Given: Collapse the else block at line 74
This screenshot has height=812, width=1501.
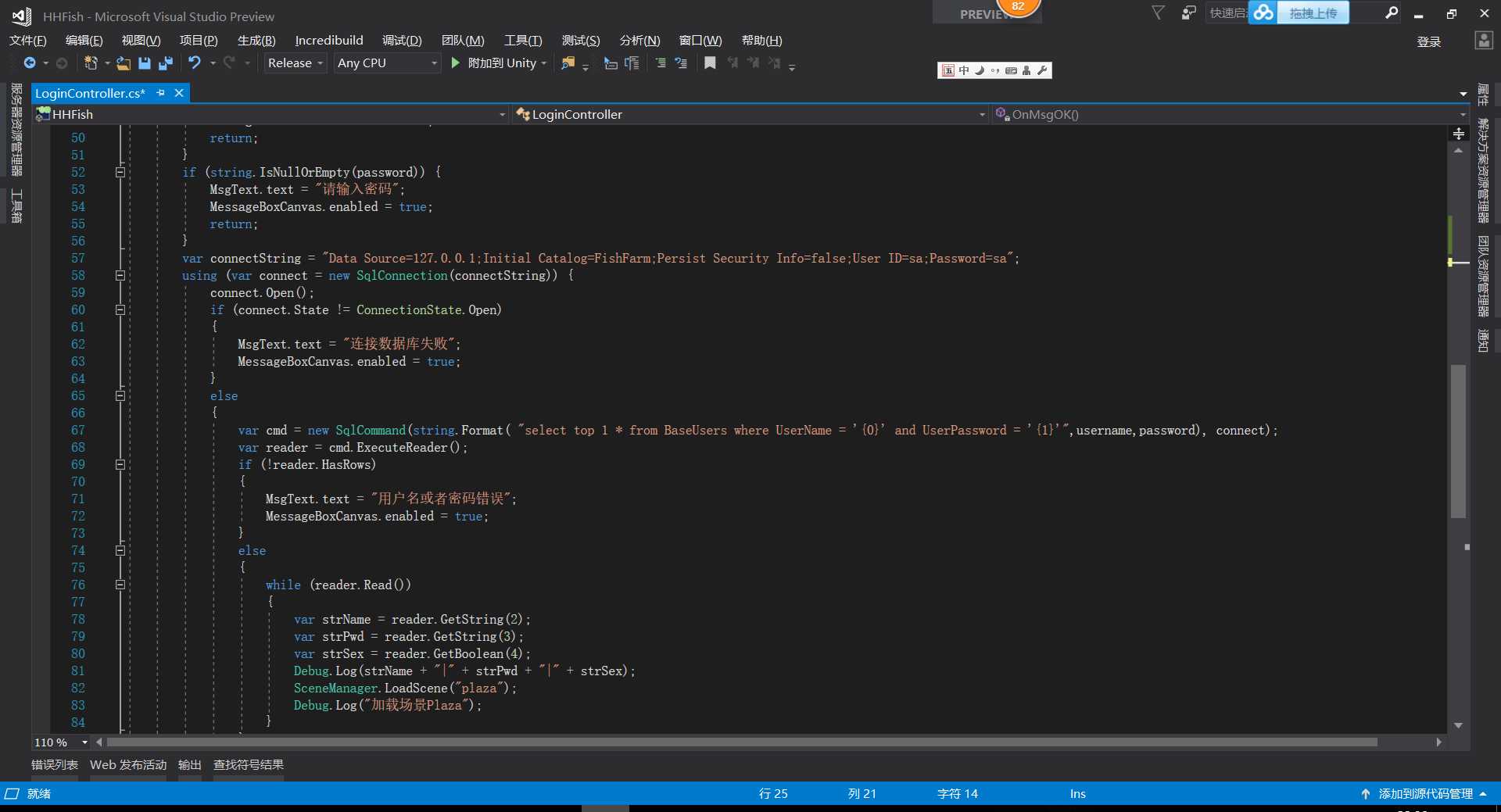Looking at the screenshot, I should point(120,550).
